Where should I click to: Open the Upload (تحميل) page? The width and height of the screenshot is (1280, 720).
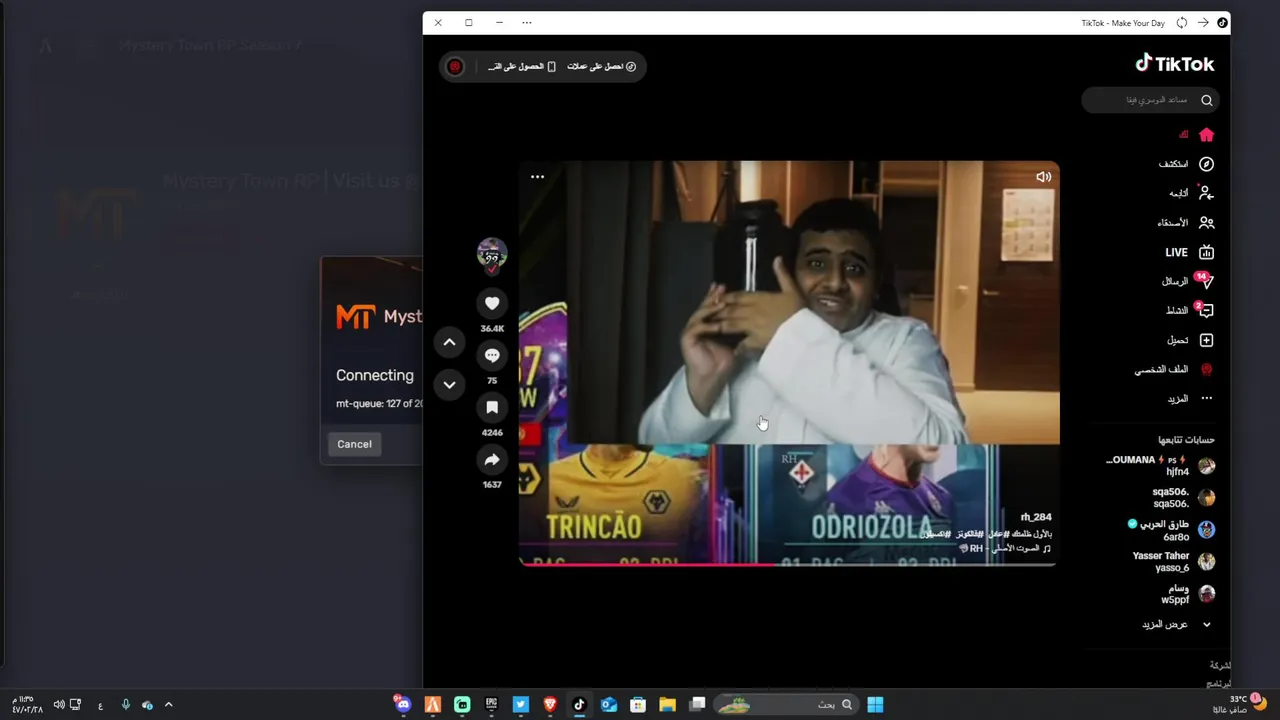point(1190,340)
